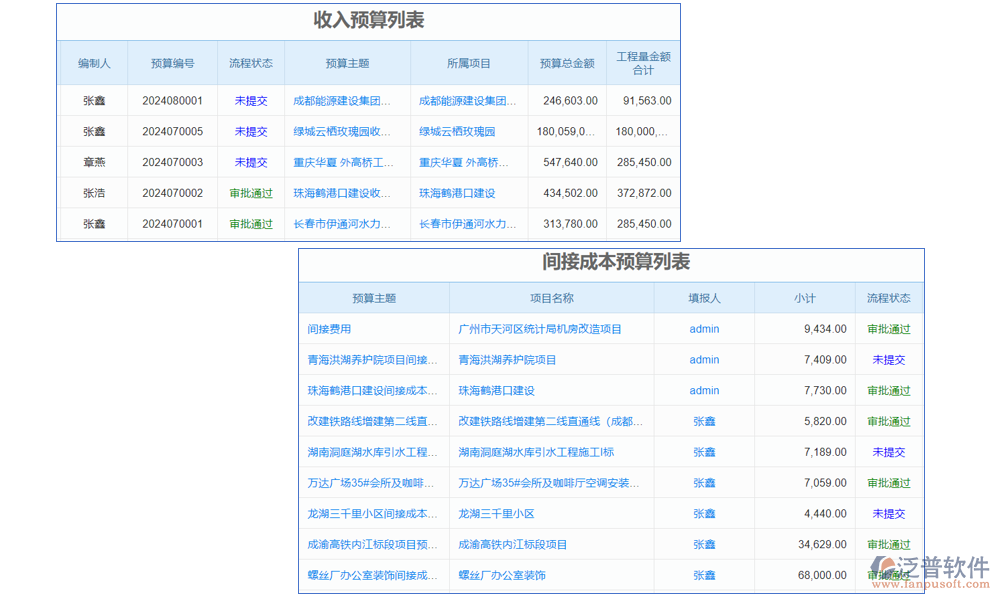Image resolution: width=1000 pixels, height=600 pixels.
Task: Click 未提交 status of budget 2024080001
Action: click(x=250, y=100)
